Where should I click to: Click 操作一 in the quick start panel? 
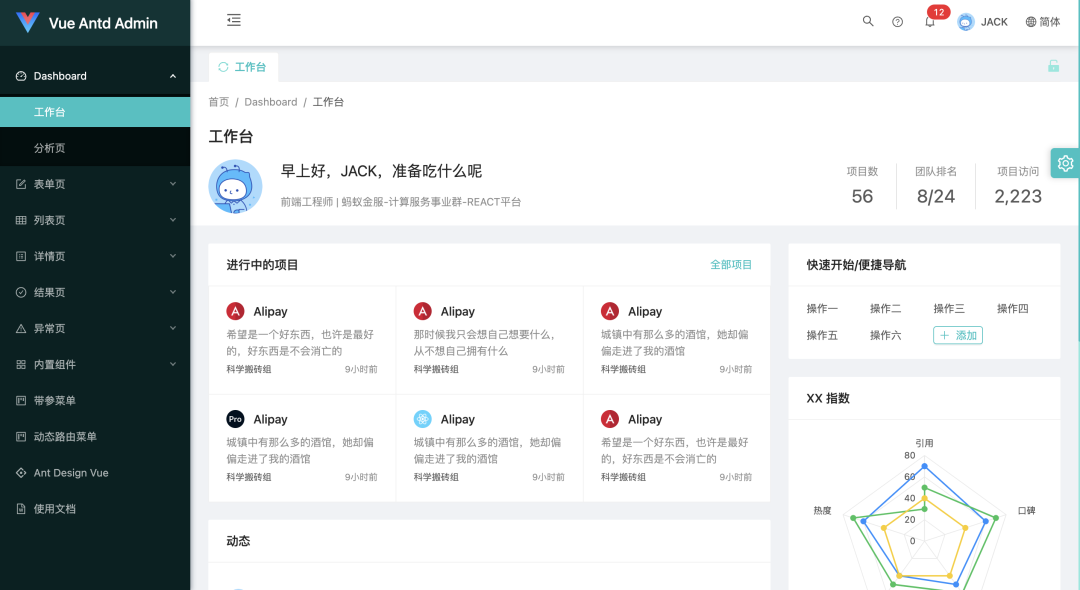(x=823, y=308)
